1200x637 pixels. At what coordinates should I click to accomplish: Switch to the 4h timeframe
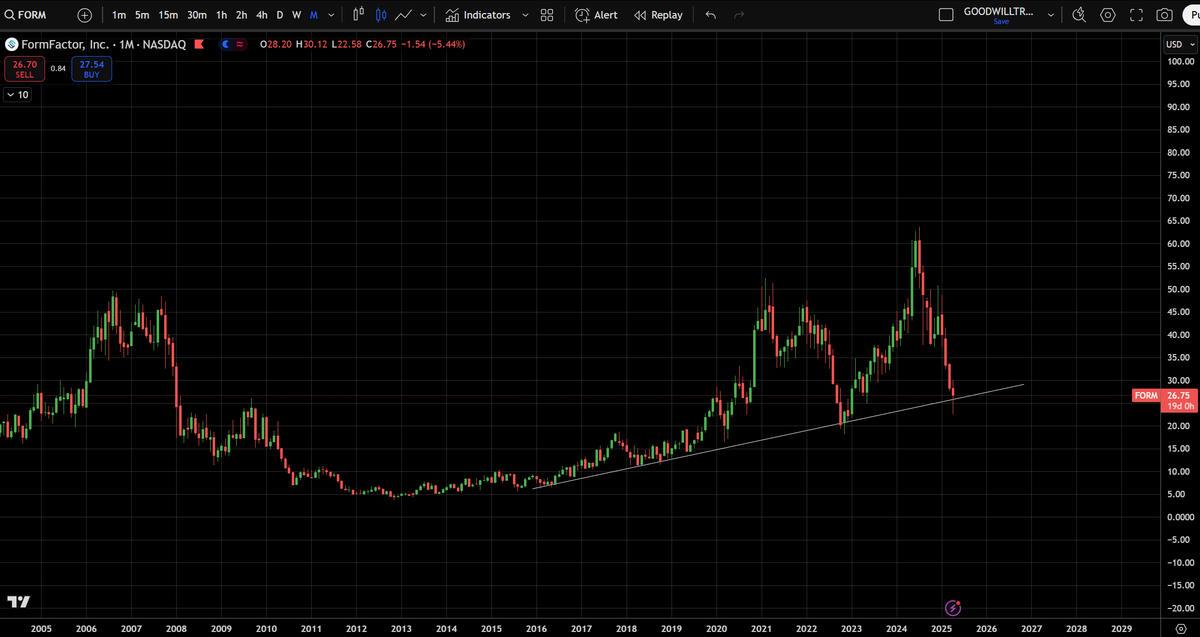tap(262, 15)
